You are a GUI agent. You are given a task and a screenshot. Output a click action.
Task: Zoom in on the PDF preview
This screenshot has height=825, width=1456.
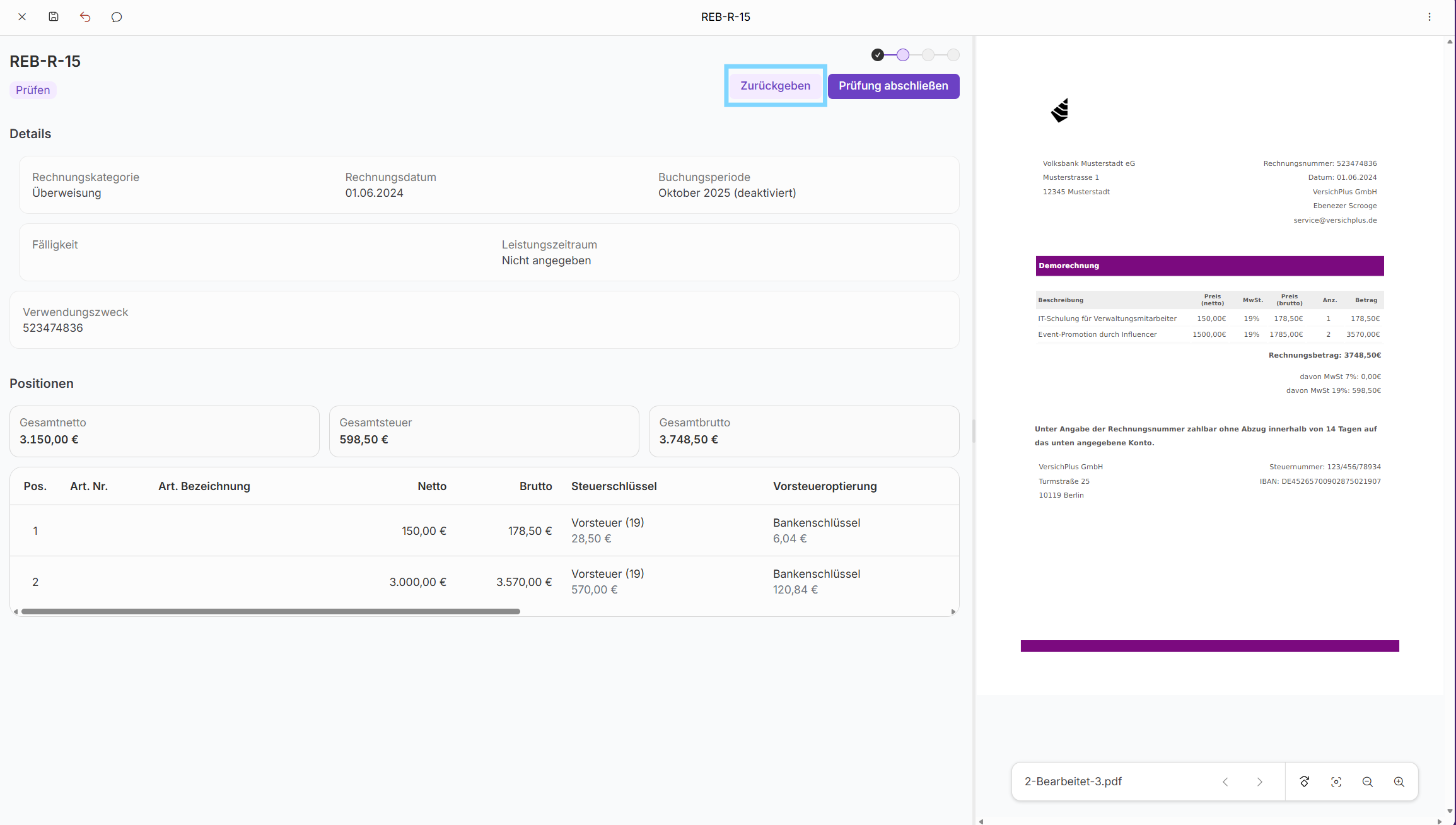tap(1399, 781)
